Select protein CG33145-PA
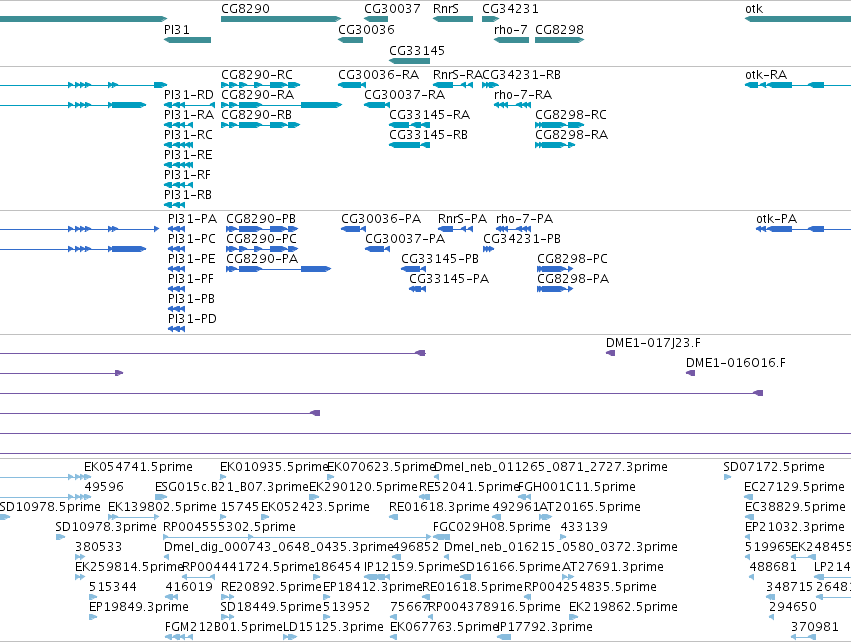The width and height of the screenshot is (851, 642). click(x=417, y=289)
